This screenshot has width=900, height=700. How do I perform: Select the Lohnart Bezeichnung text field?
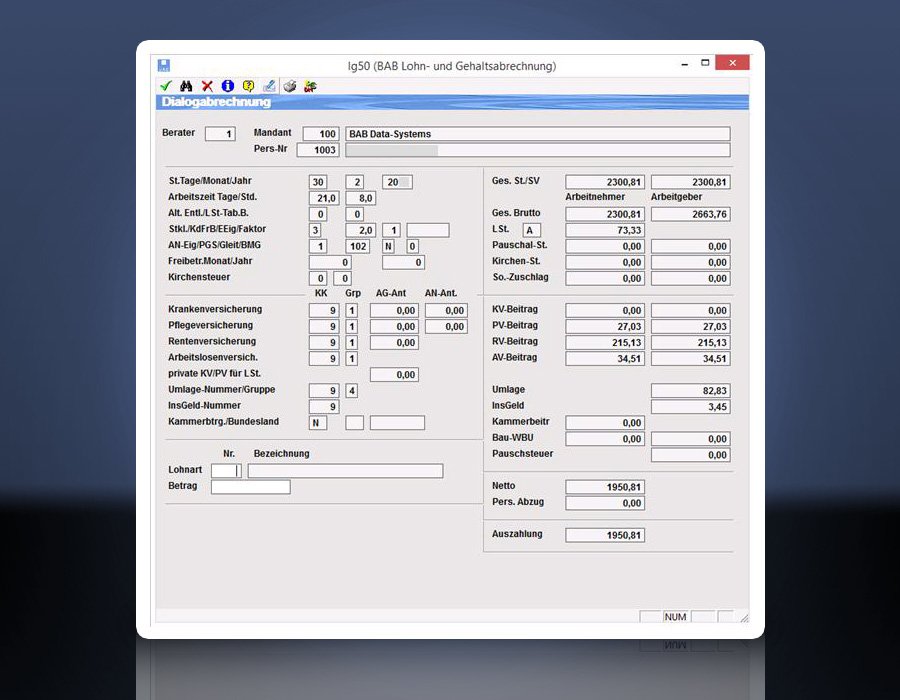coord(345,471)
